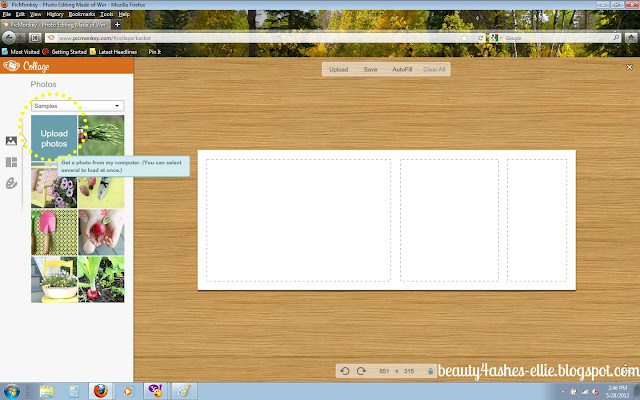Click the bookmarks sidebar toggle icon beside address bar
This screenshot has width=640, height=400.
click(x=35, y=38)
